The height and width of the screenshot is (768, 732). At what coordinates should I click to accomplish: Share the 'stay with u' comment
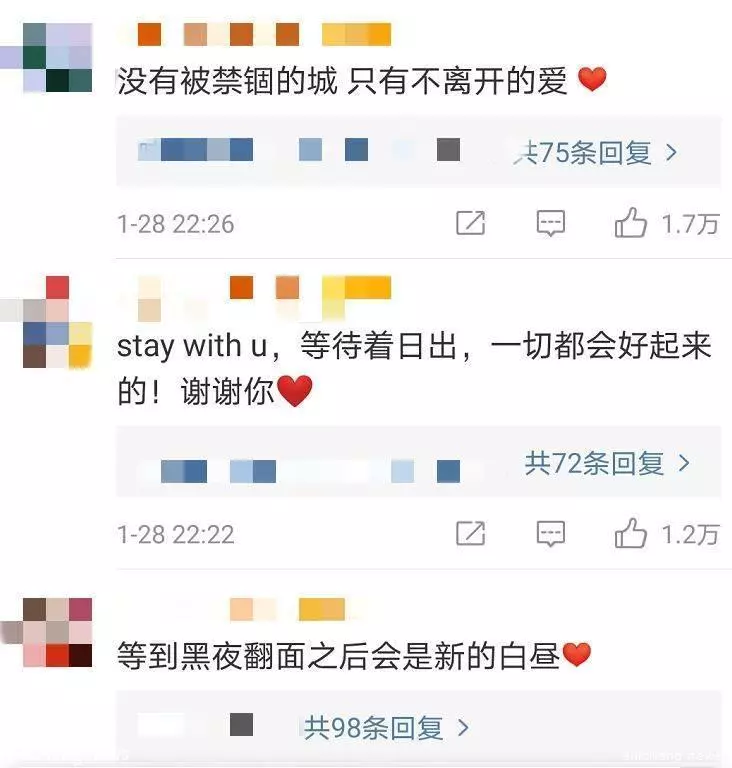470,533
